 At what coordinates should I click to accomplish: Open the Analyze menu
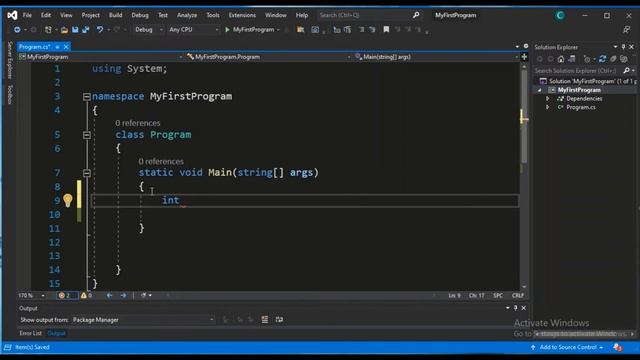pos(187,15)
